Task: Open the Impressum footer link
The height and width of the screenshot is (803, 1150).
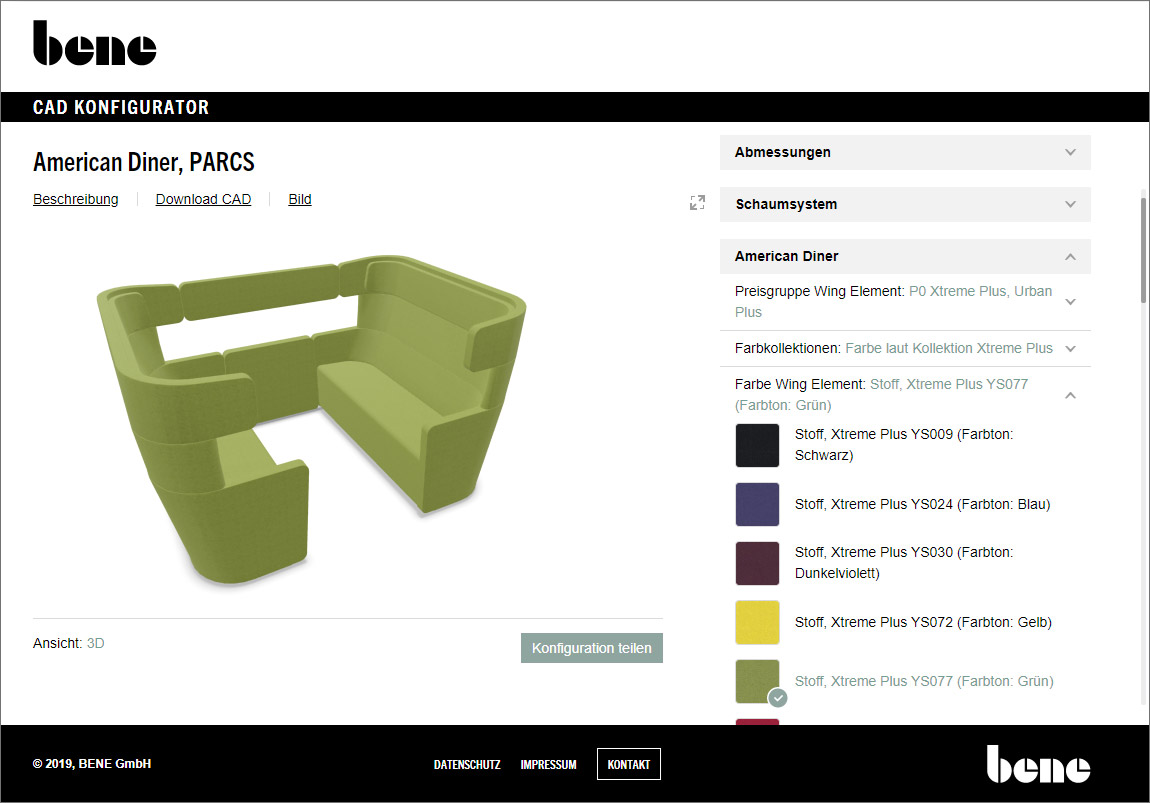Action: 549,765
